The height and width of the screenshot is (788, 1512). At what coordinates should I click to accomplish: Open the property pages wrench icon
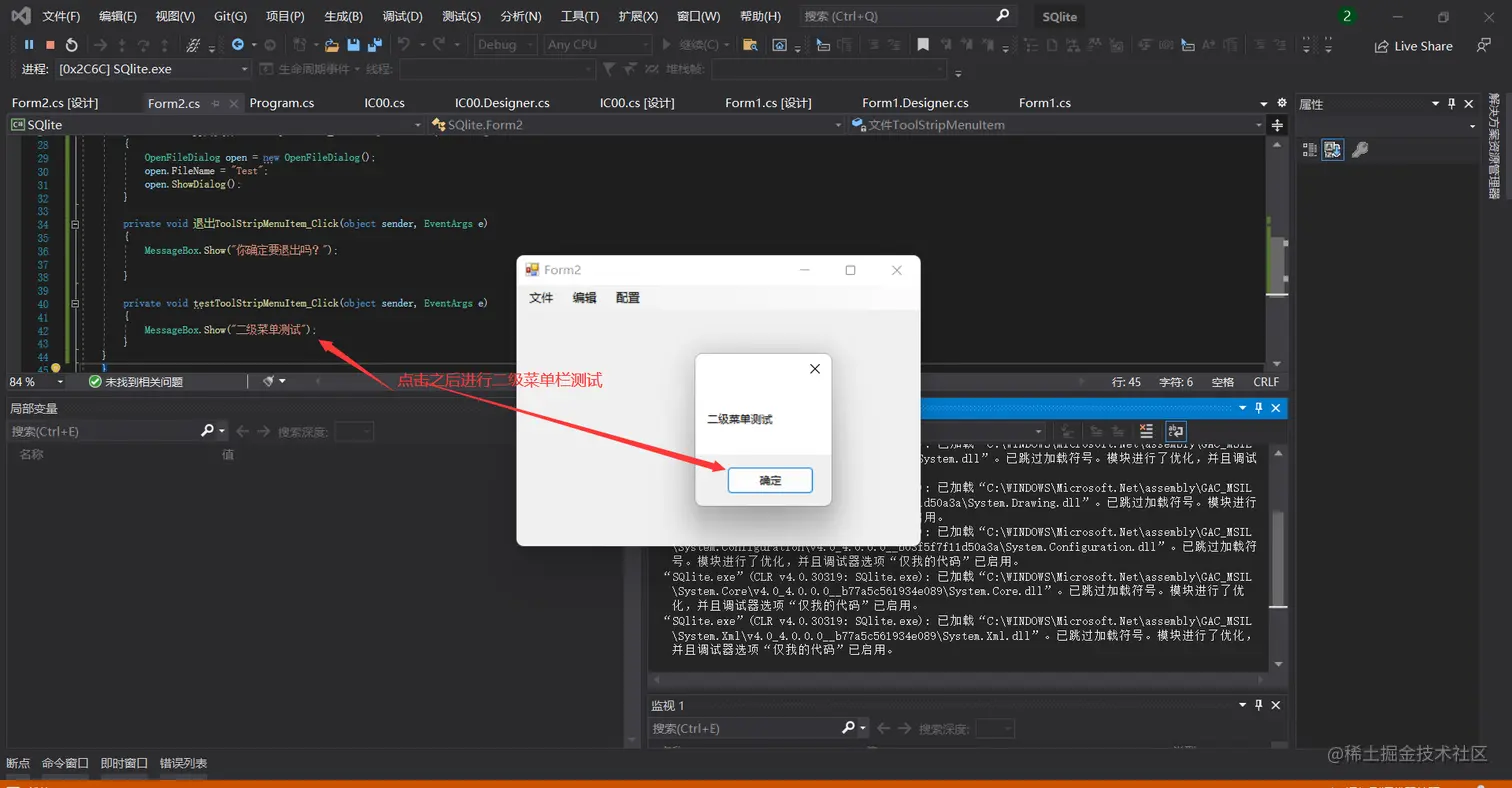click(1360, 150)
